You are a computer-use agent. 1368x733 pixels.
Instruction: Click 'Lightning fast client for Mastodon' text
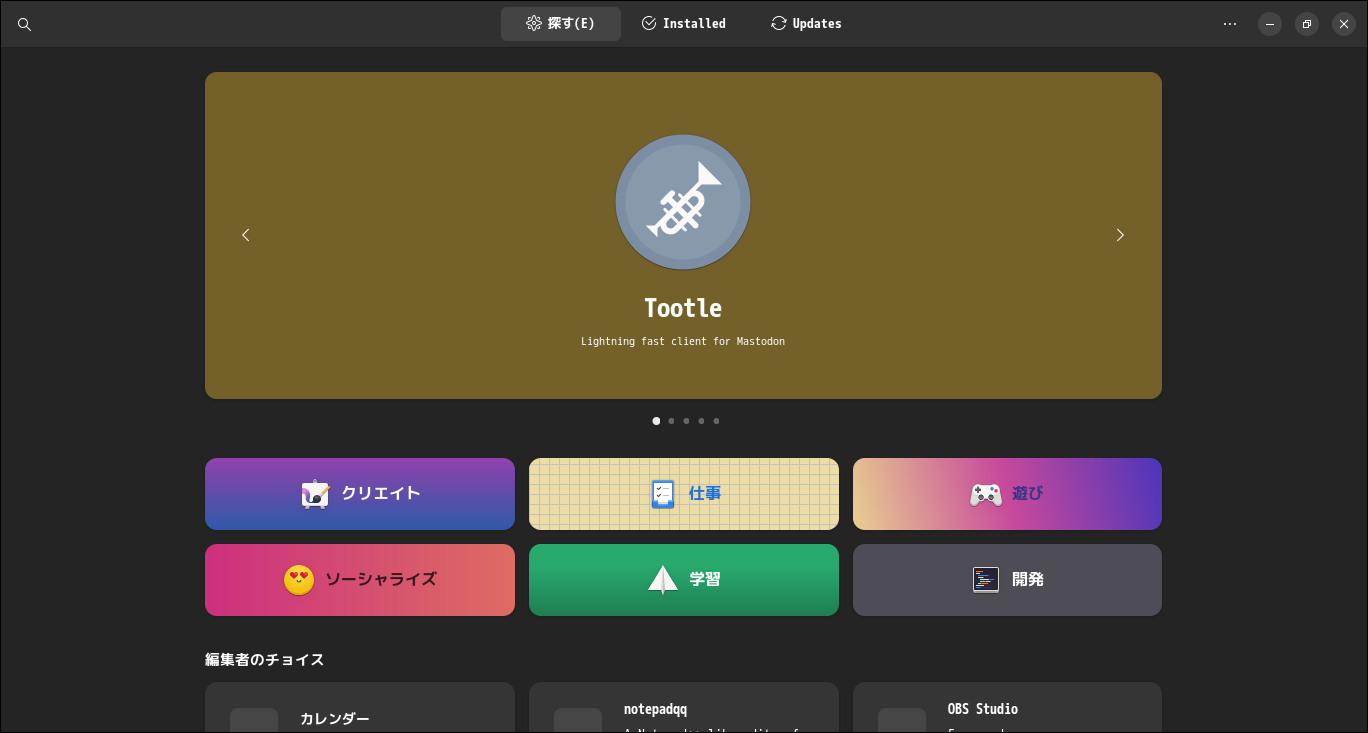pos(683,341)
